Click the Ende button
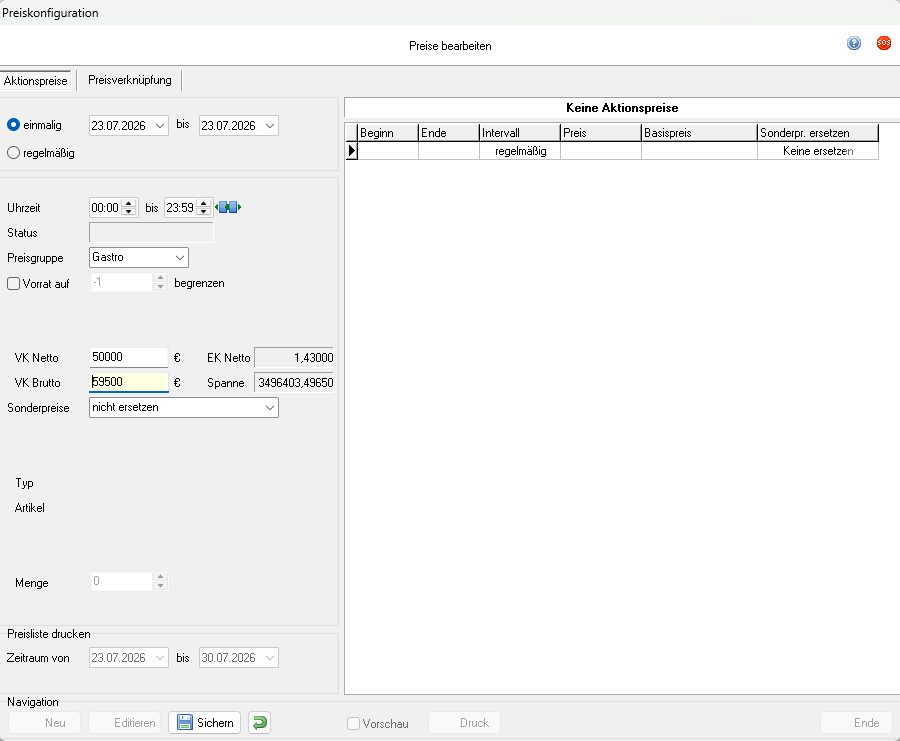900x741 pixels. [856, 723]
